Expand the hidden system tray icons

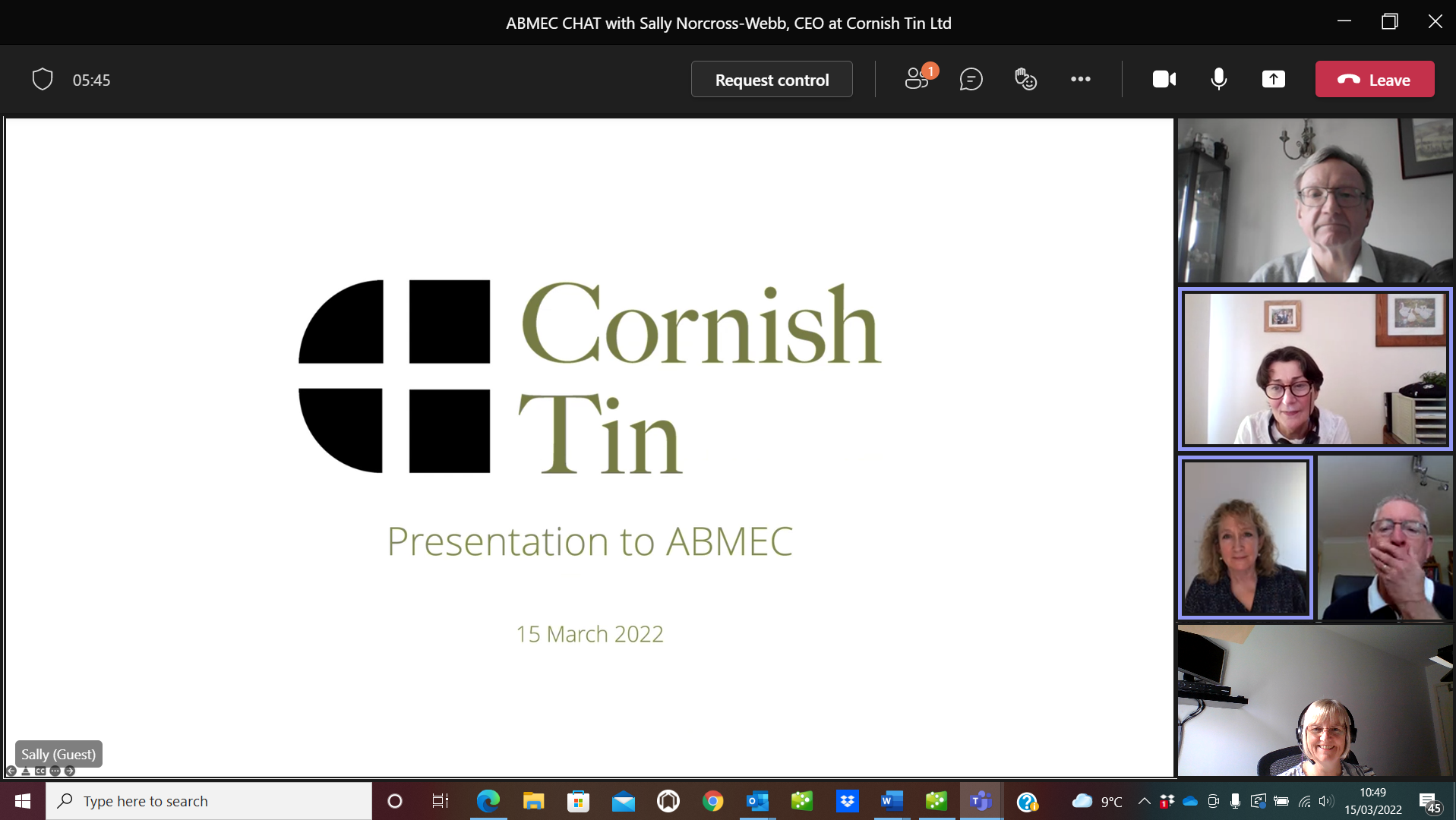(1144, 801)
